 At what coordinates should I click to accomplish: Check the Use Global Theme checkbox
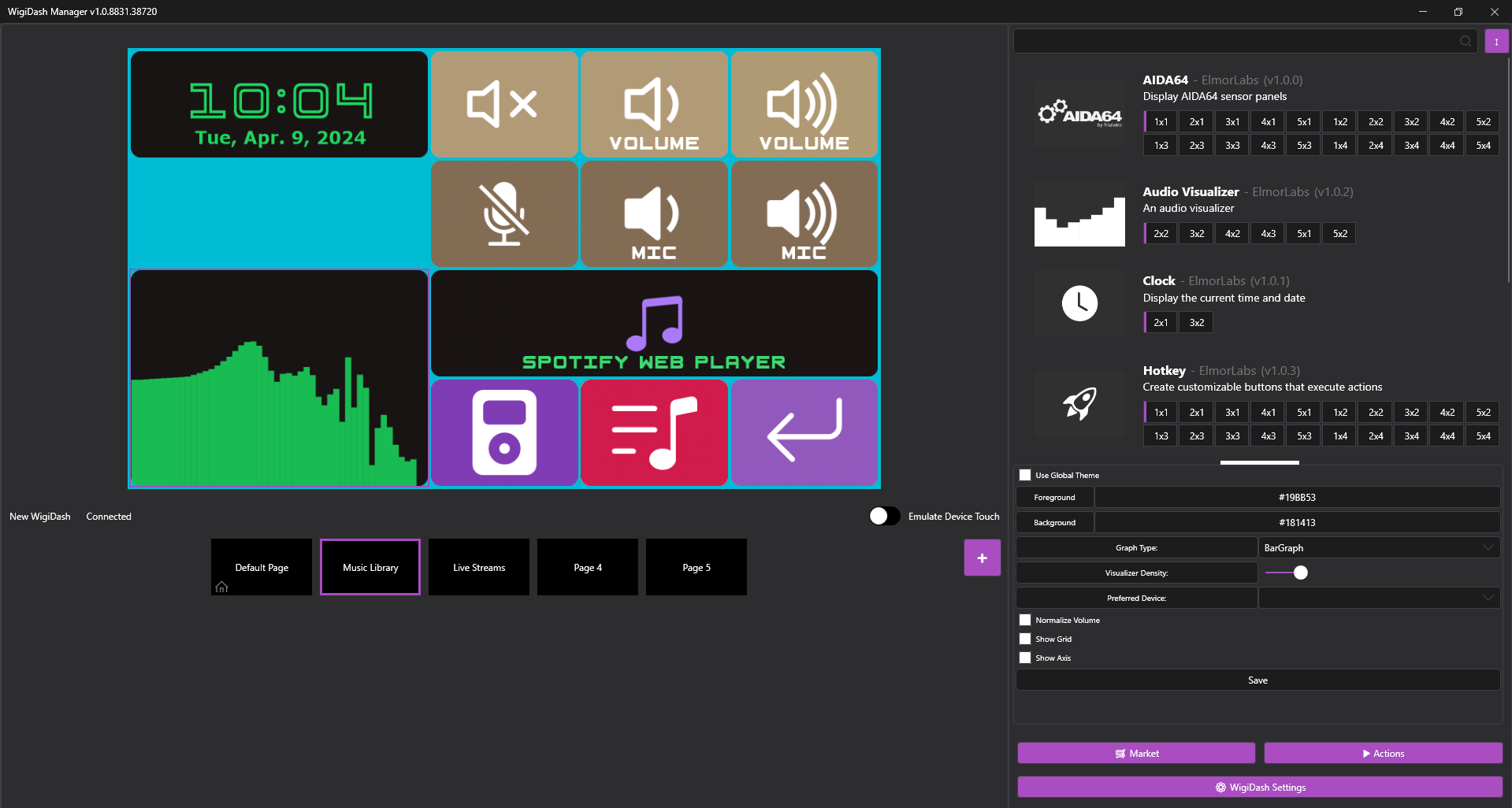coord(1024,475)
